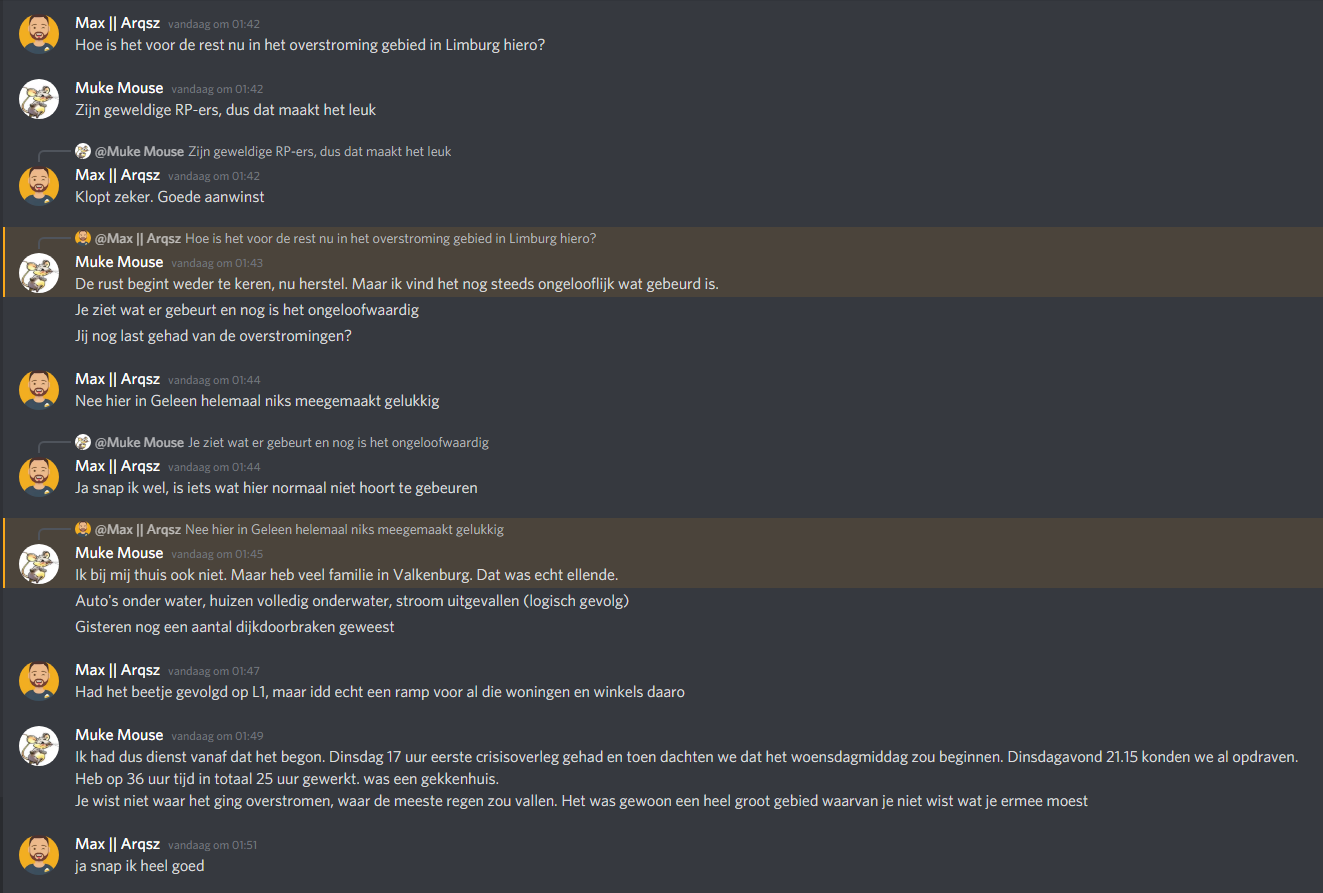Click Max's avatar beside the first message
This screenshot has width=1323, height=893.
coord(39,34)
